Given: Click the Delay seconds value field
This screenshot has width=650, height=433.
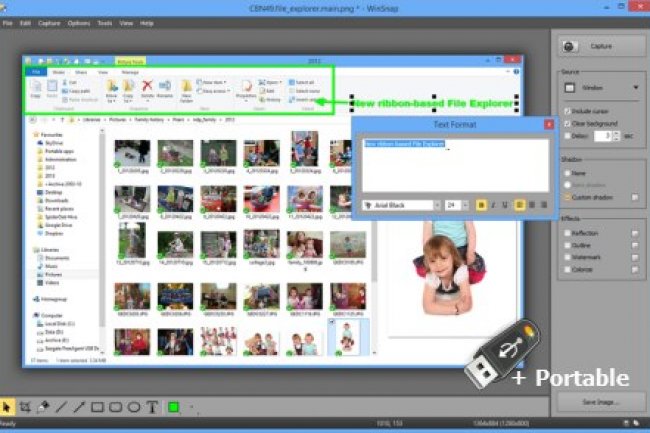Looking at the screenshot, I should click(603, 136).
